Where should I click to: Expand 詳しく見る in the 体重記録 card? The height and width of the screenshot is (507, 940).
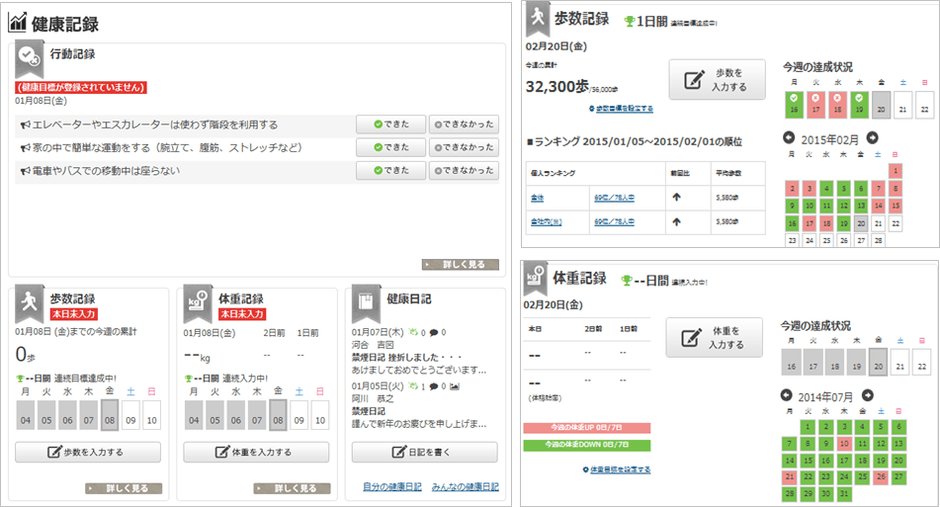[291, 488]
